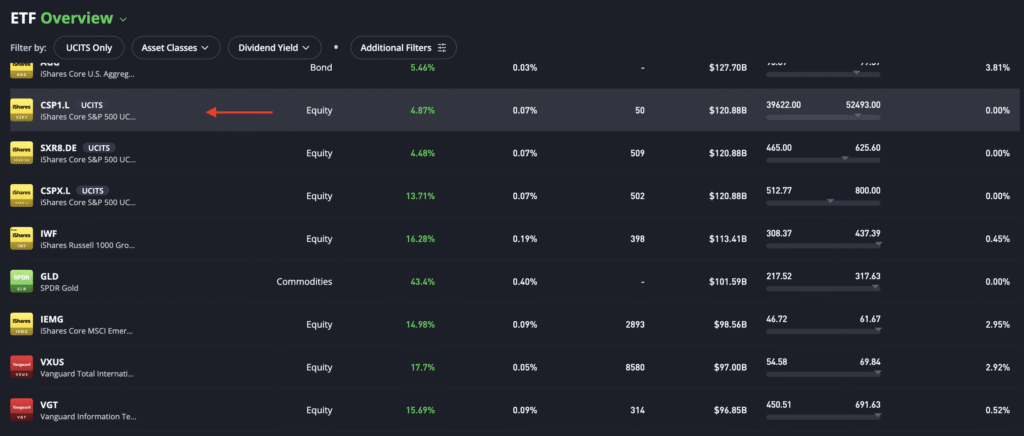The height and width of the screenshot is (436, 1024).
Task: Open Additional Filters panel
Action: pyautogui.click(x=403, y=48)
